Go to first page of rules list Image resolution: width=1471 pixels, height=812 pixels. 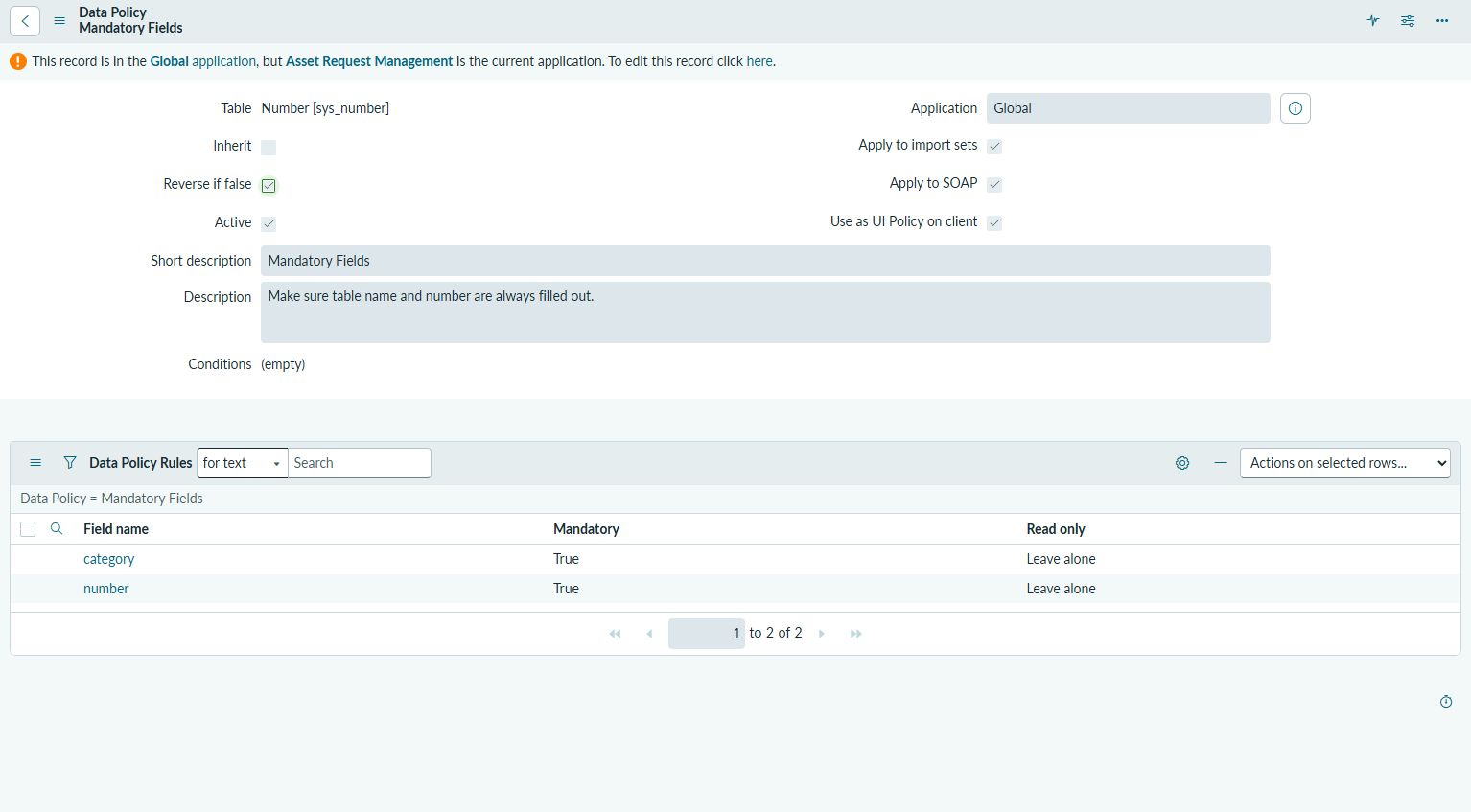pos(615,634)
